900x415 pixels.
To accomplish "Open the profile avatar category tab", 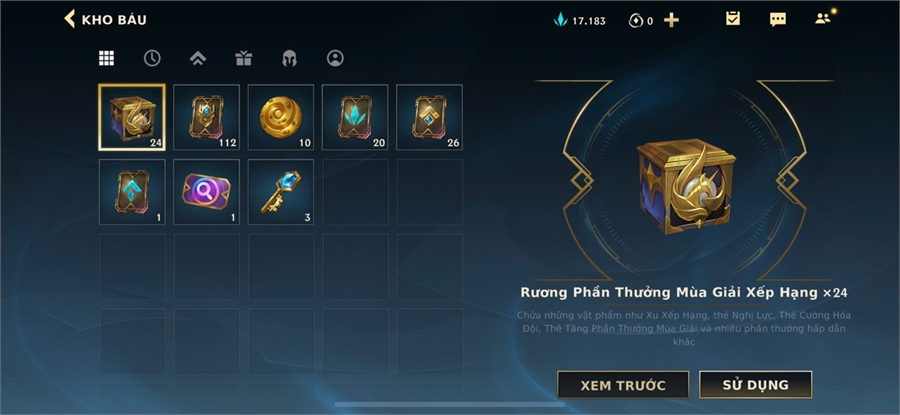I will click(x=335, y=58).
